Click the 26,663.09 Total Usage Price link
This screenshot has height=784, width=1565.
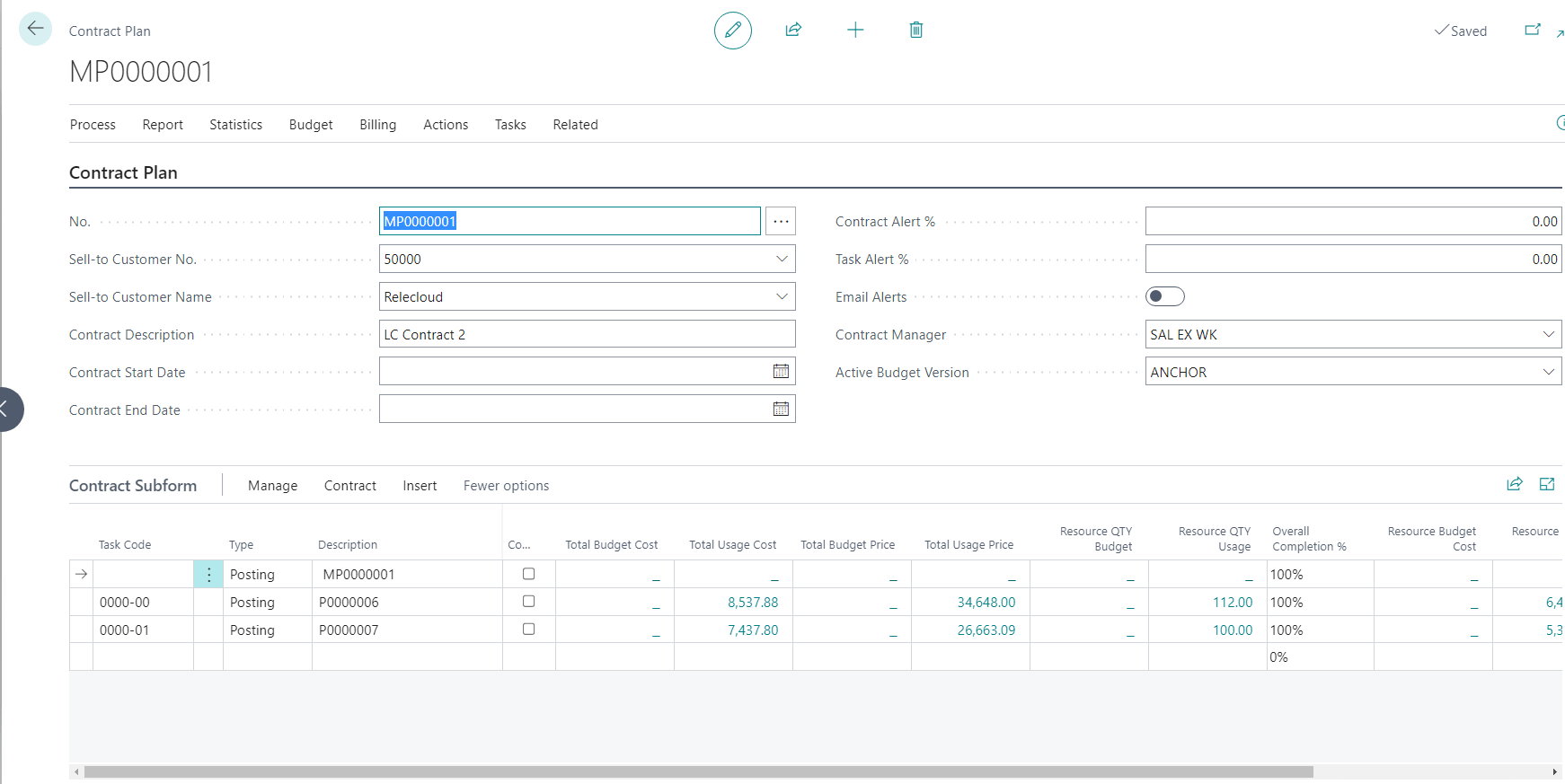(986, 630)
